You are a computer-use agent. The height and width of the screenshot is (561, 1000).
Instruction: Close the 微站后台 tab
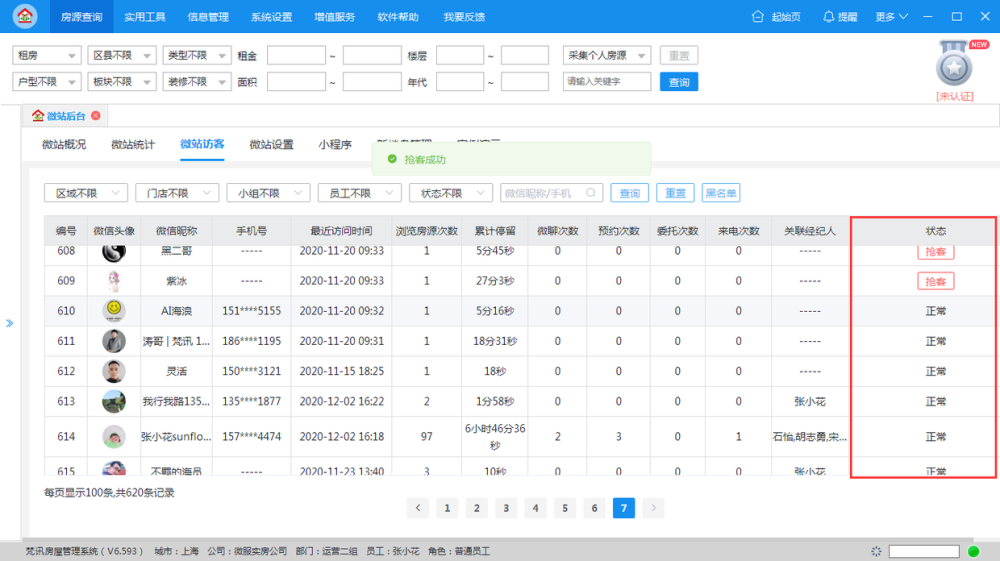96,115
